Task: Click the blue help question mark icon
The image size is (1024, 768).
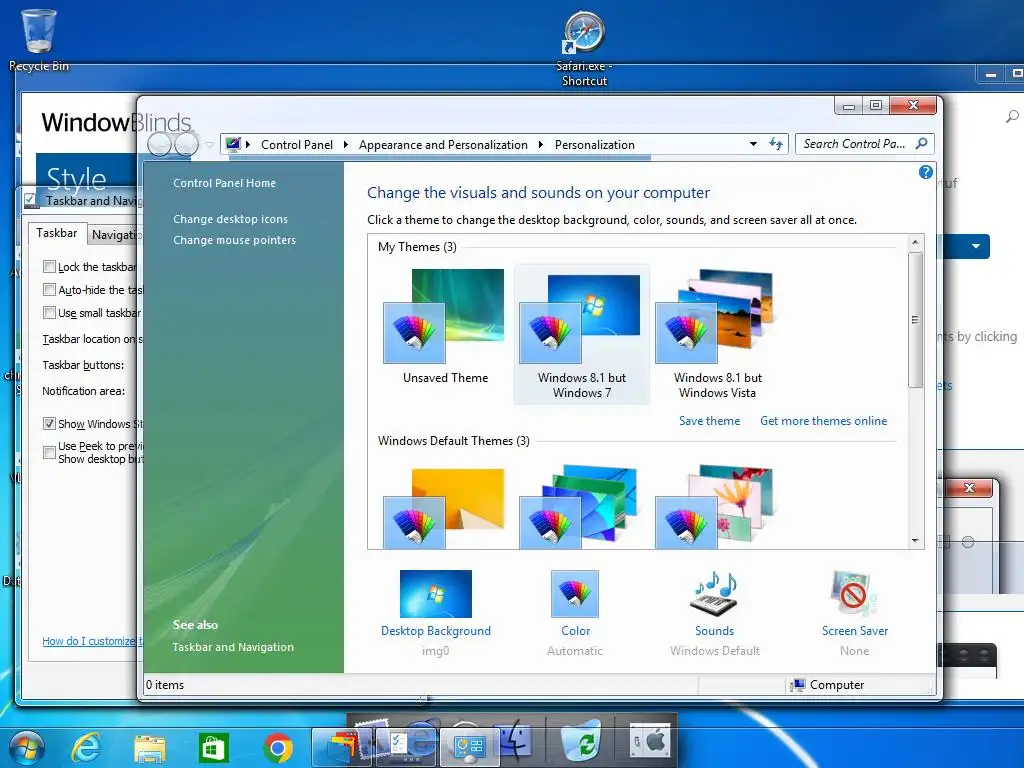Action: pos(925,172)
